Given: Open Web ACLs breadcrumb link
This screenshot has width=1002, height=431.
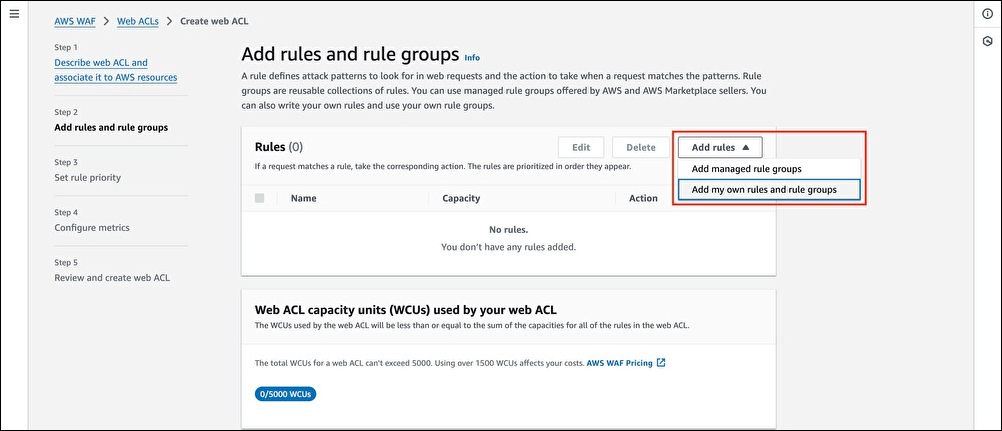Looking at the screenshot, I should (x=137, y=21).
